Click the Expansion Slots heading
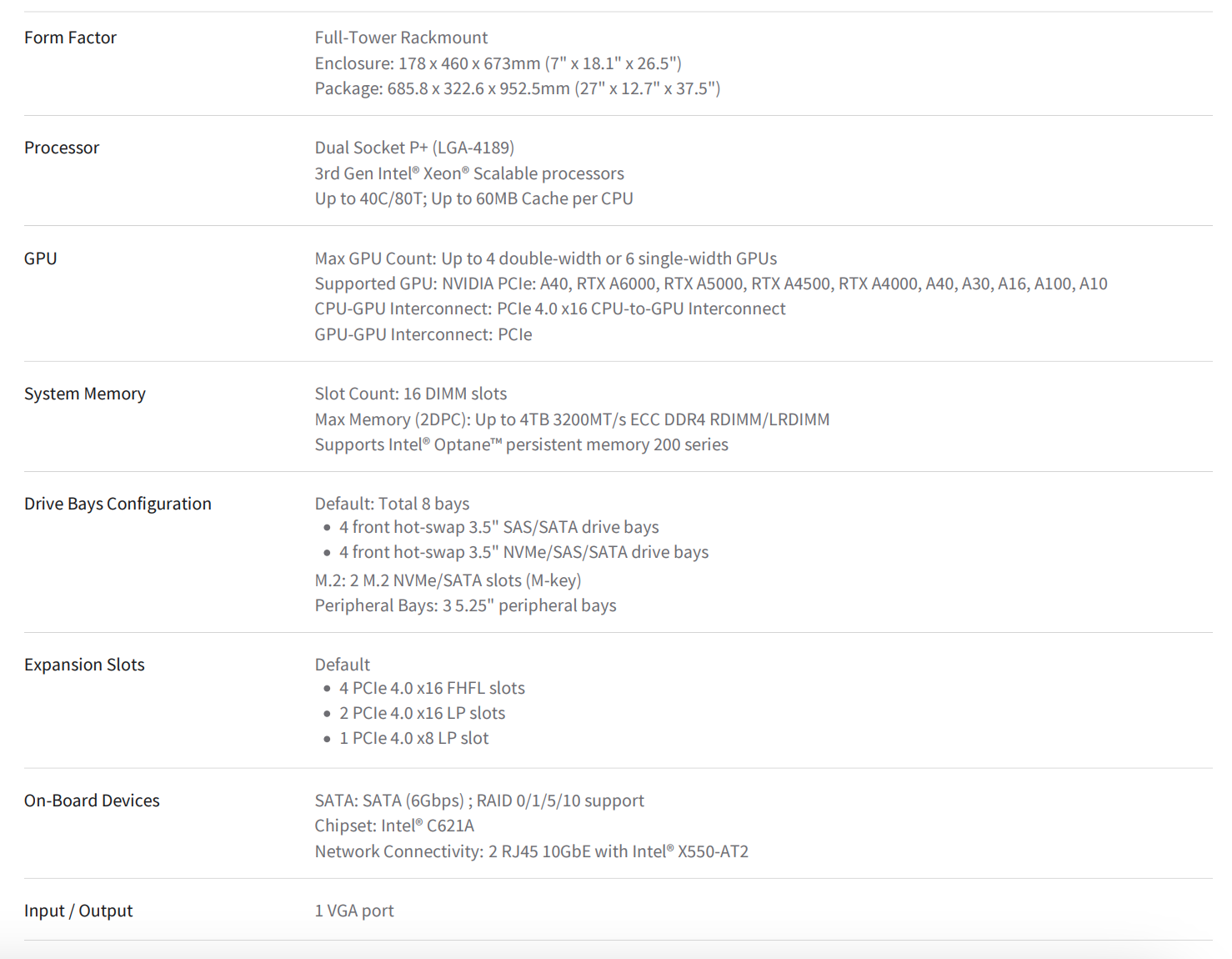 click(x=84, y=665)
